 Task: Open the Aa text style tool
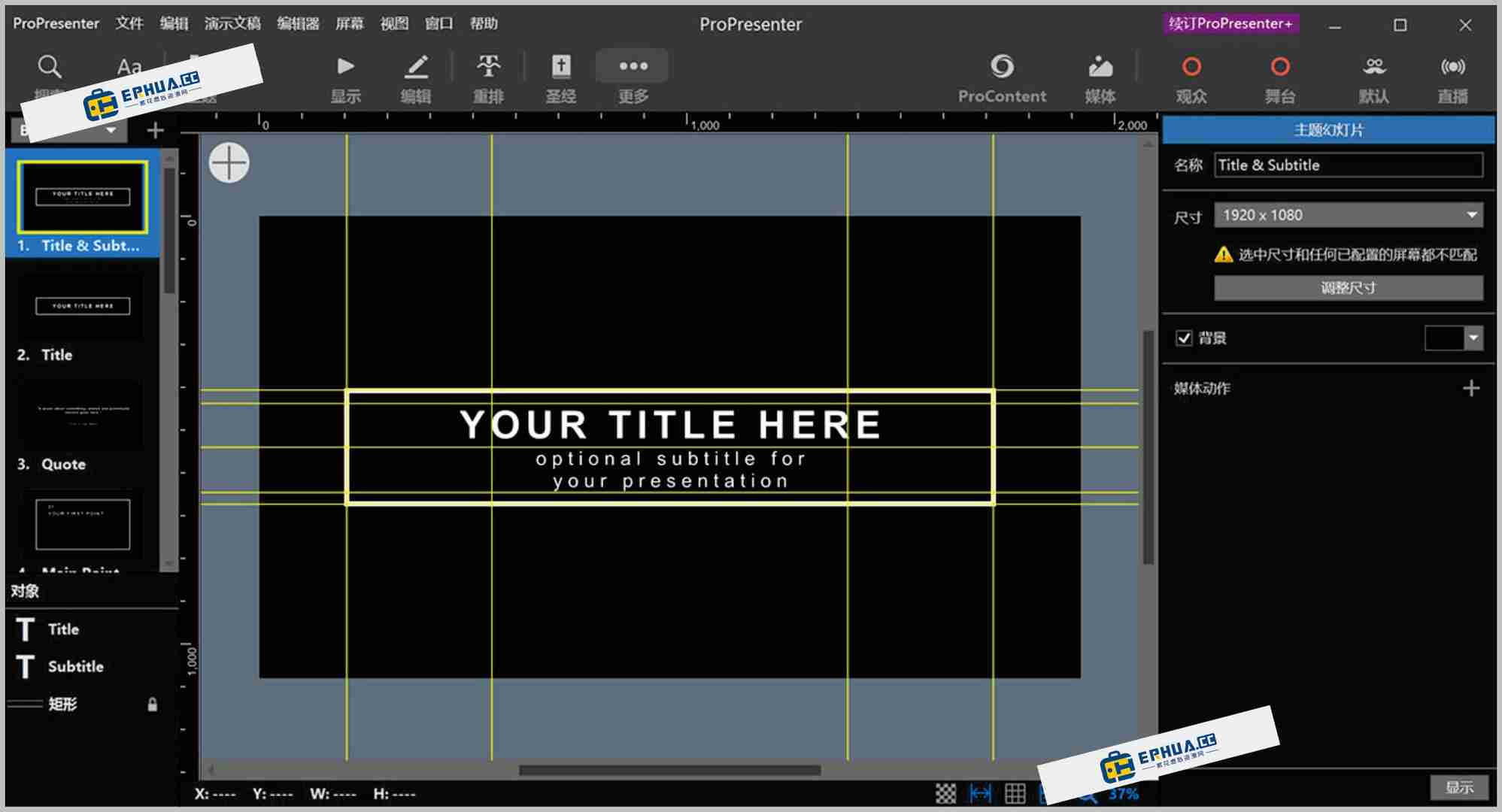click(129, 67)
